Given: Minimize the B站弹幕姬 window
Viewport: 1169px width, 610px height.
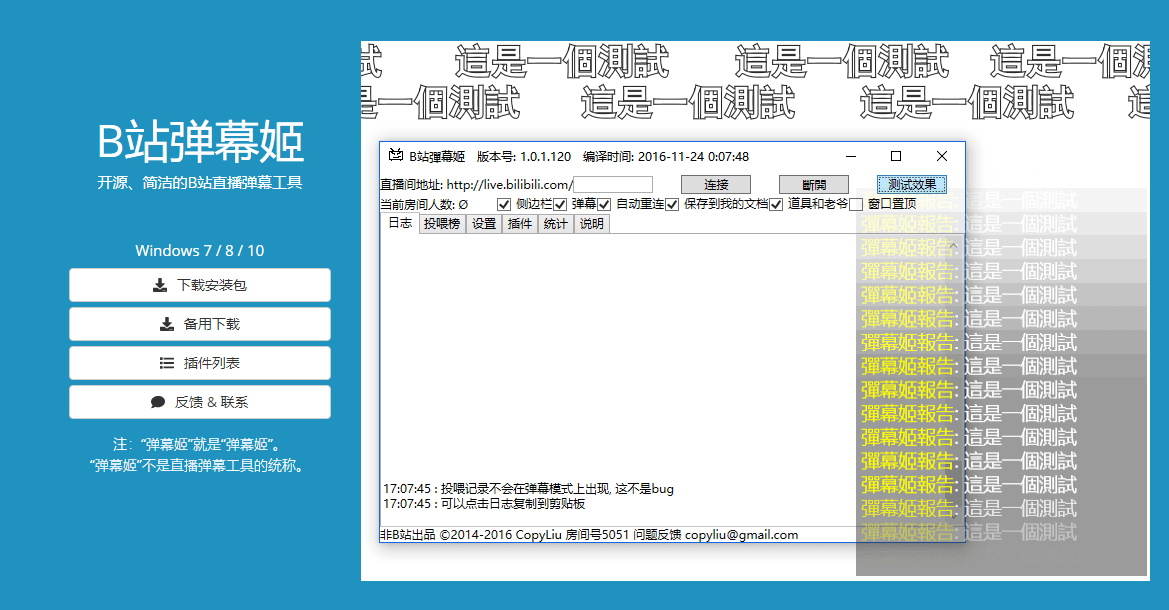Looking at the screenshot, I should coord(850,156).
